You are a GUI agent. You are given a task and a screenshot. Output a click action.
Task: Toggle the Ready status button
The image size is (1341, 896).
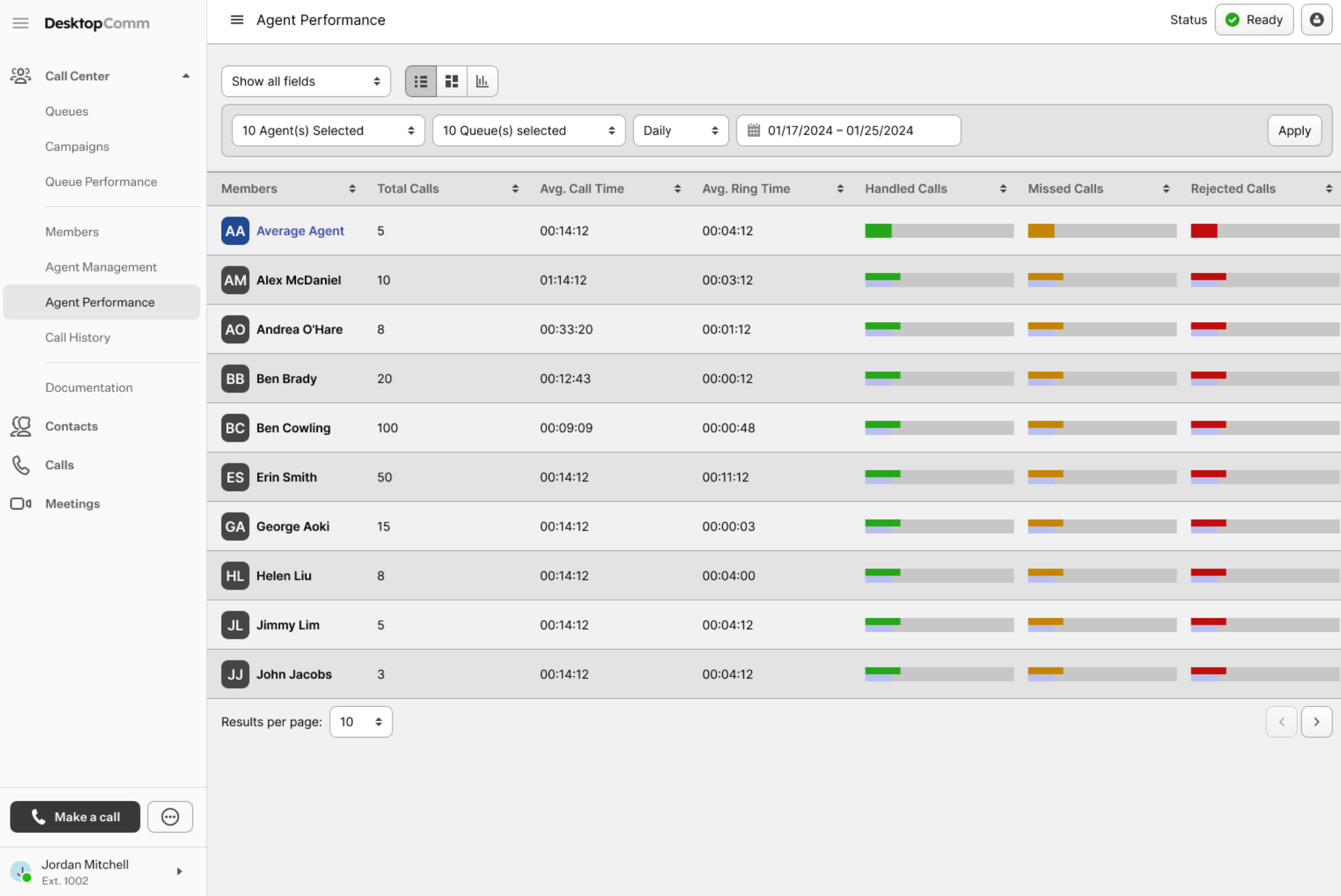[x=1254, y=20]
